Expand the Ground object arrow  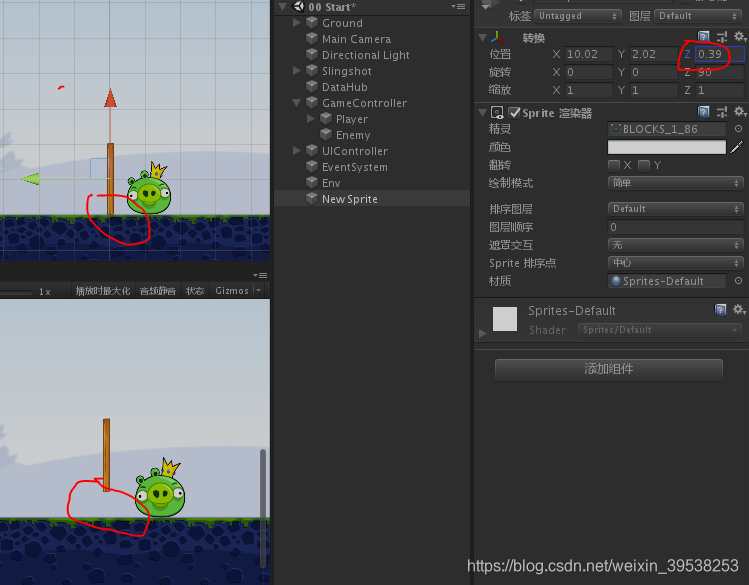296,22
